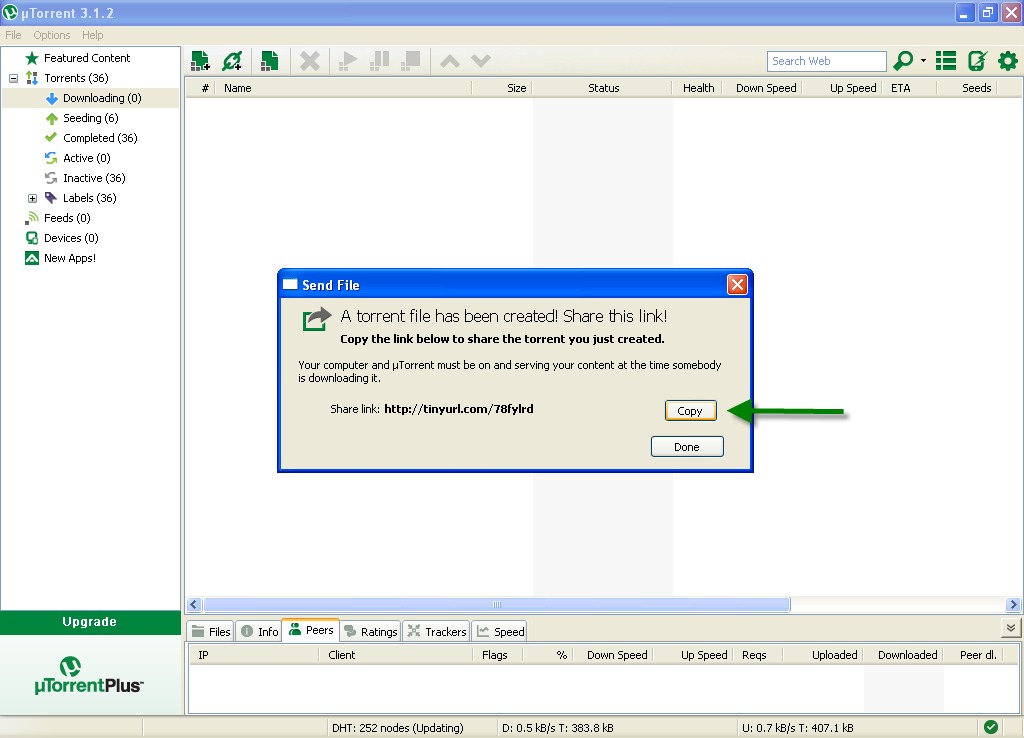Collapse the Torrents tree node
Image resolution: width=1024 pixels, height=738 pixels.
pyautogui.click(x=13, y=78)
